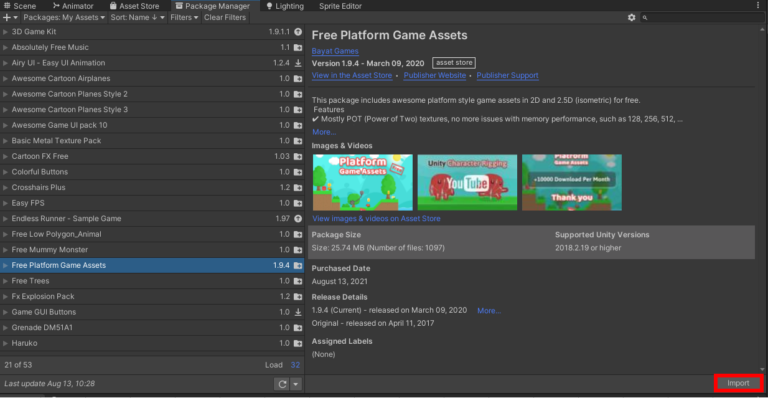Expand the Haruko entry arrow
768x398 pixels.
click(5, 343)
